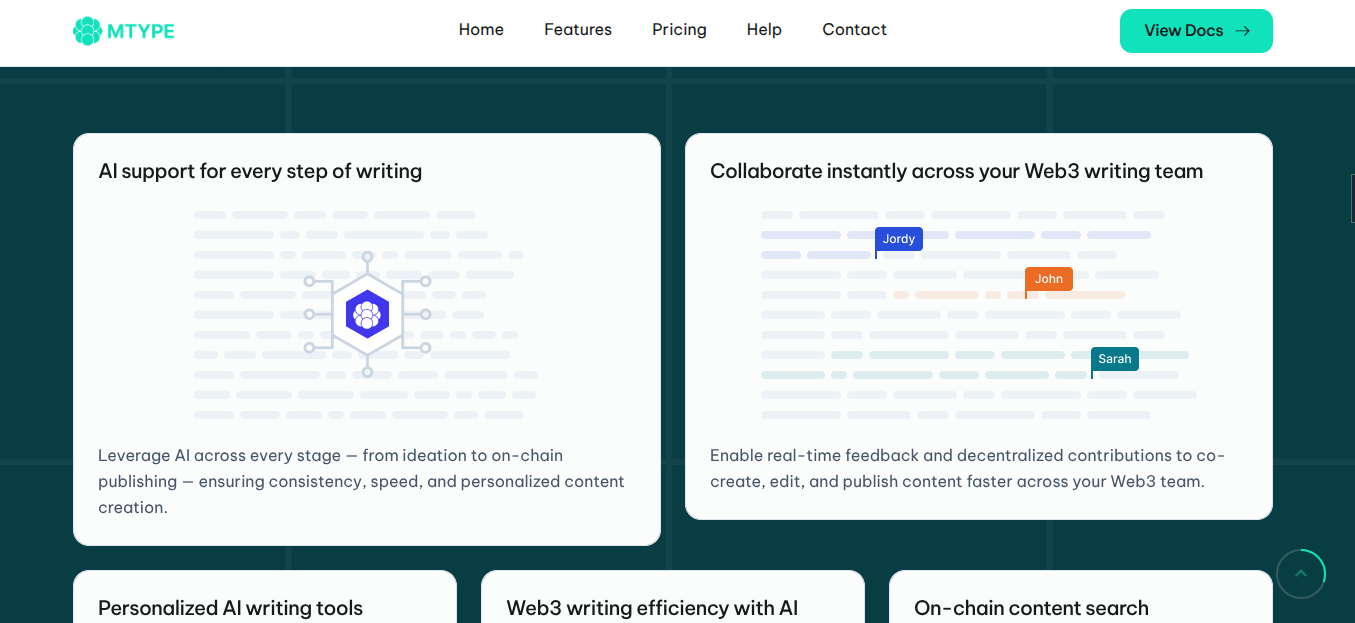
Task: Open the On-chain content search card
Action: pyautogui.click(x=1031, y=607)
